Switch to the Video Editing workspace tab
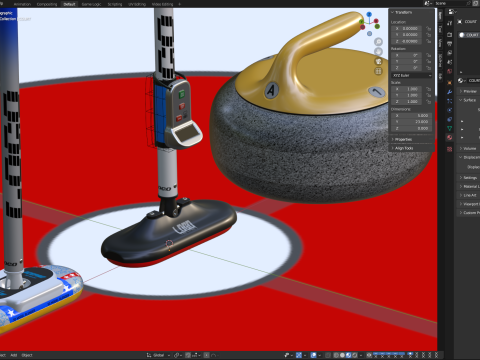 tap(162, 4)
